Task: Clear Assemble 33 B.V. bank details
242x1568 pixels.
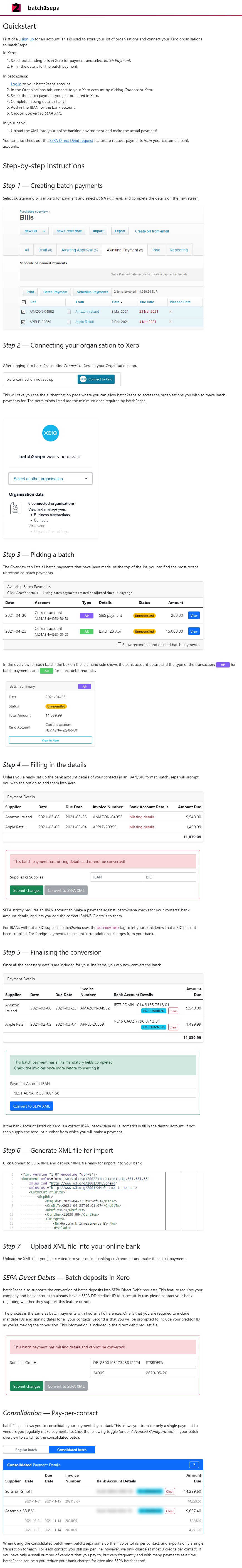Action: click(170, 1511)
